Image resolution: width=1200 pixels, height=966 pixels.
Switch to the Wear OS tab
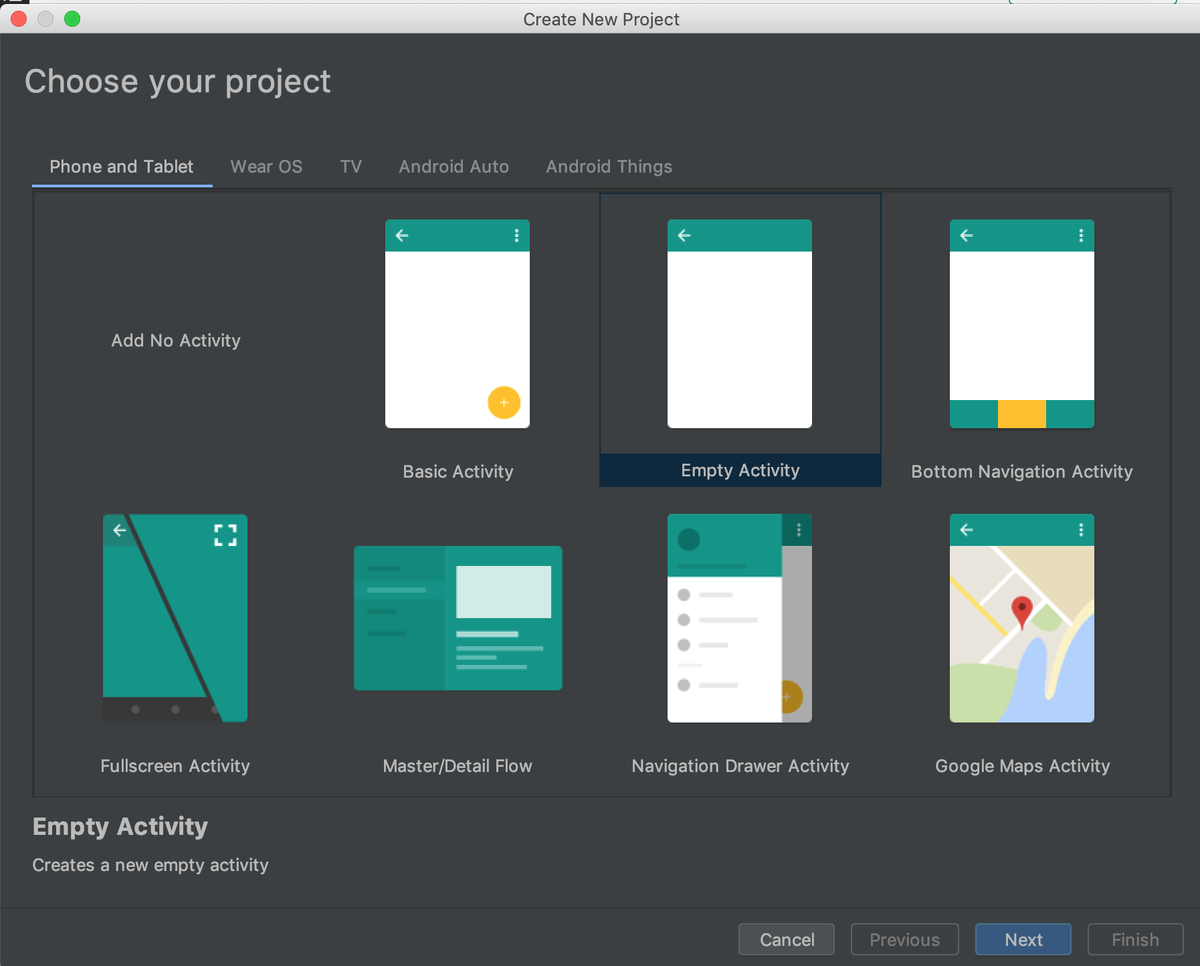[266, 166]
